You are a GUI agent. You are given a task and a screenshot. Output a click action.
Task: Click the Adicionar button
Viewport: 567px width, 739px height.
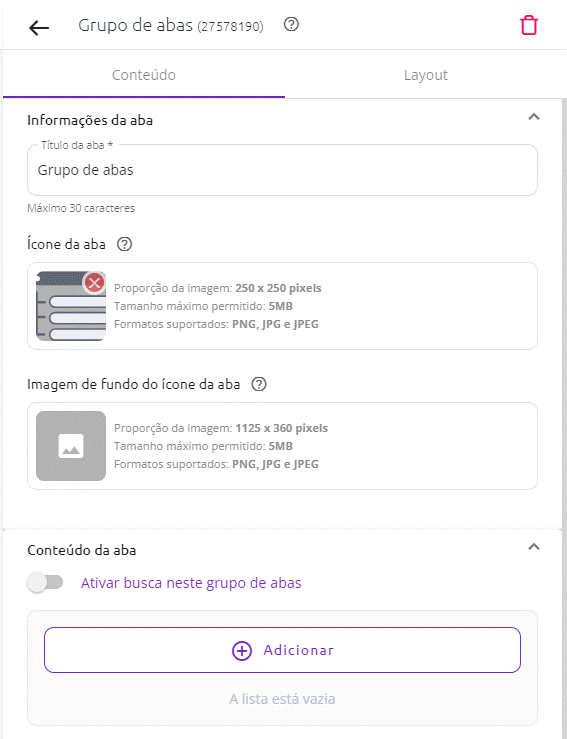point(282,650)
